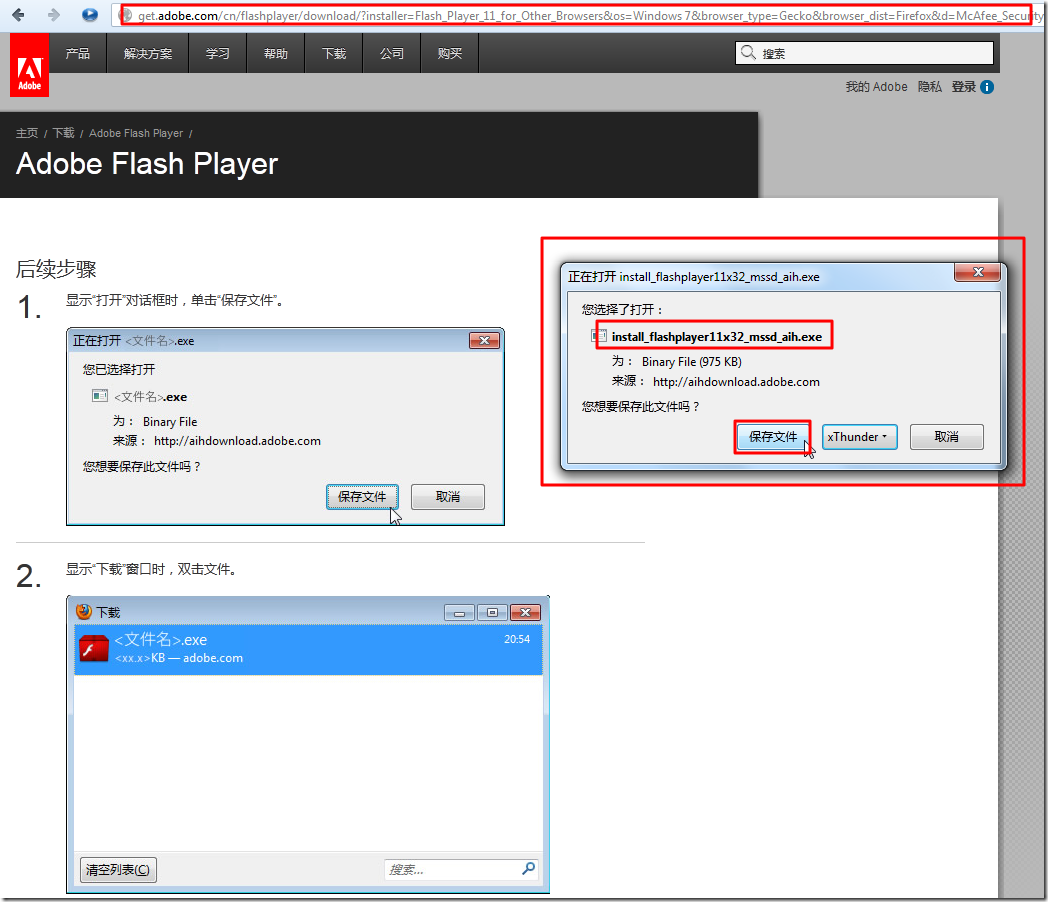
Task: Click the blue go button beside address bar
Action: [x=90, y=15]
